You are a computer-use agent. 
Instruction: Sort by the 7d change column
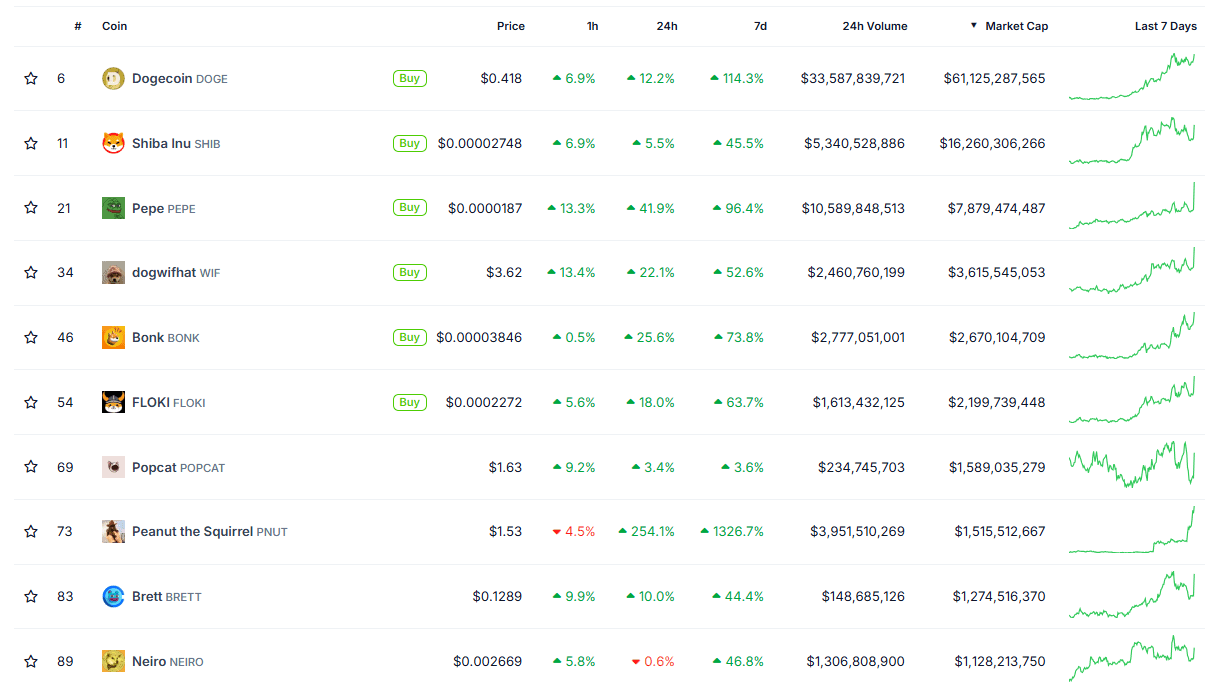pos(760,26)
